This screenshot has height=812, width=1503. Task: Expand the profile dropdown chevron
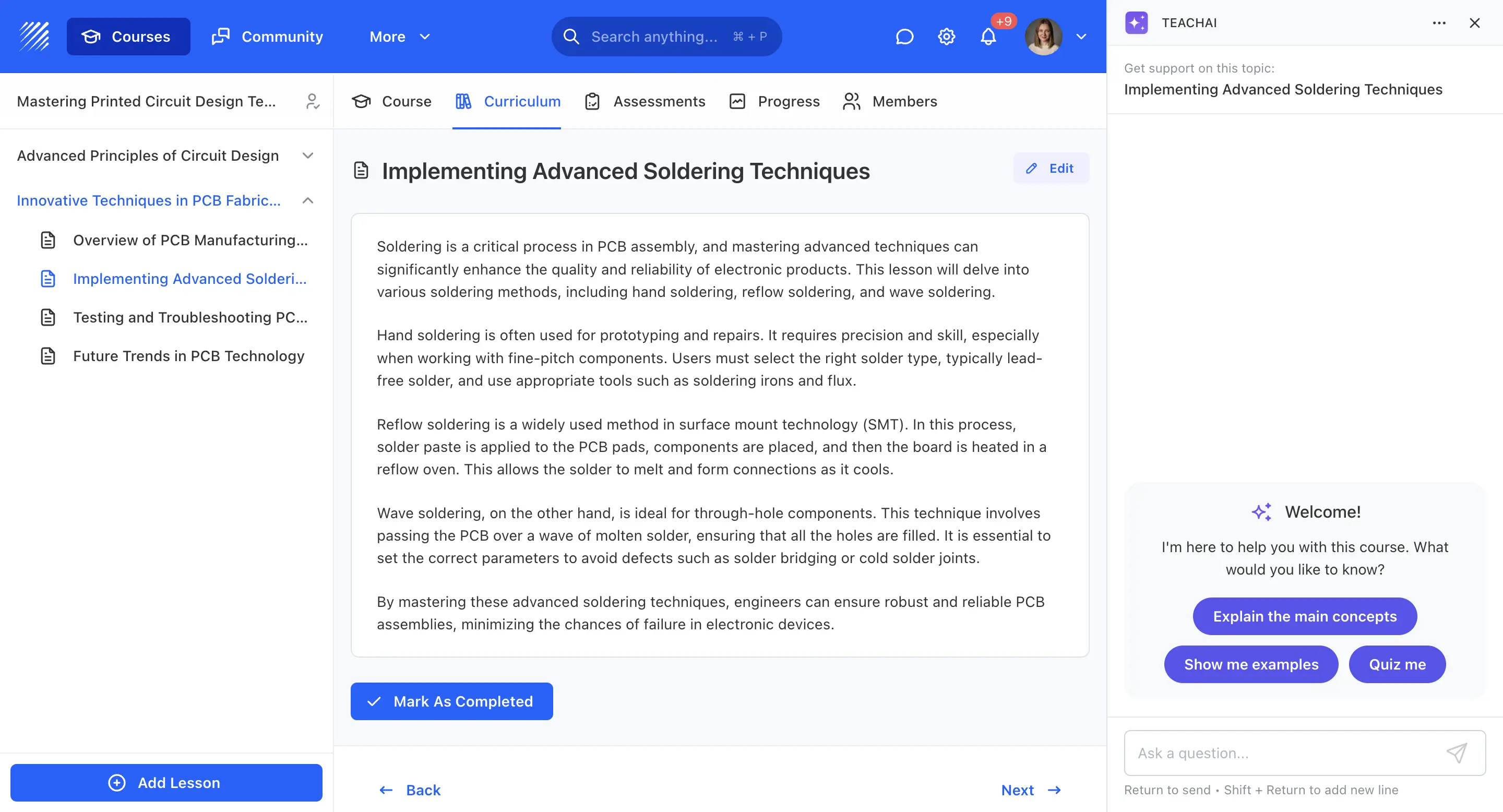(x=1081, y=37)
